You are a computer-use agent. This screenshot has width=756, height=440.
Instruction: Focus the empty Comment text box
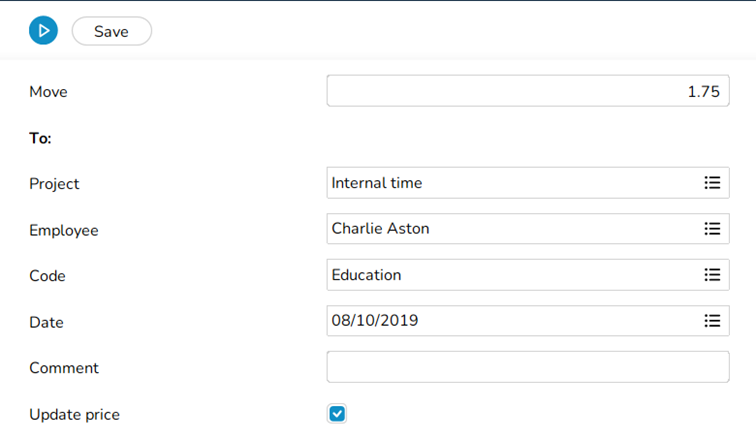(527, 367)
